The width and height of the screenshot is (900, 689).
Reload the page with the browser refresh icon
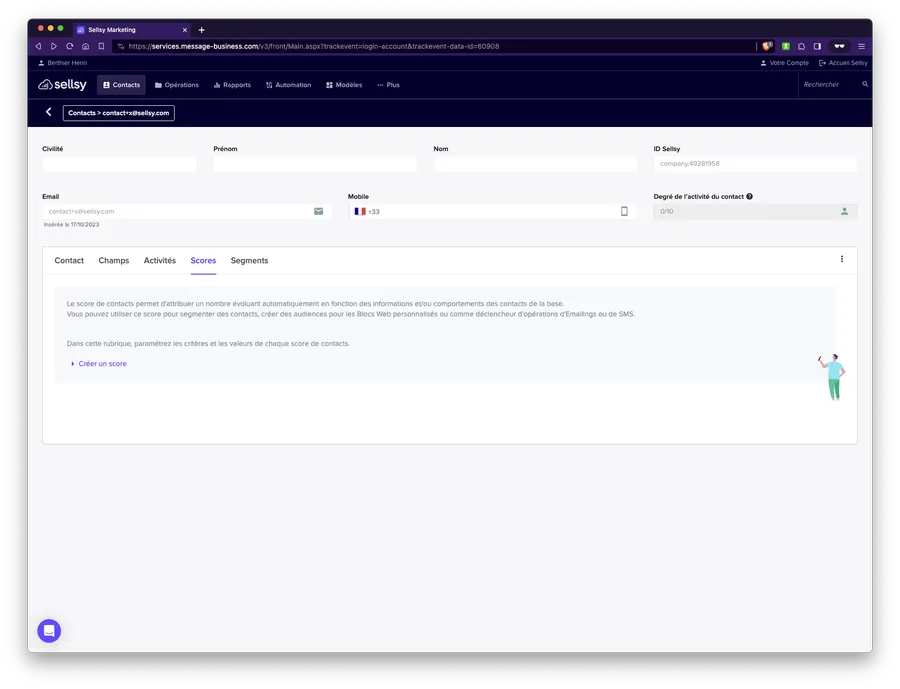(x=69, y=46)
